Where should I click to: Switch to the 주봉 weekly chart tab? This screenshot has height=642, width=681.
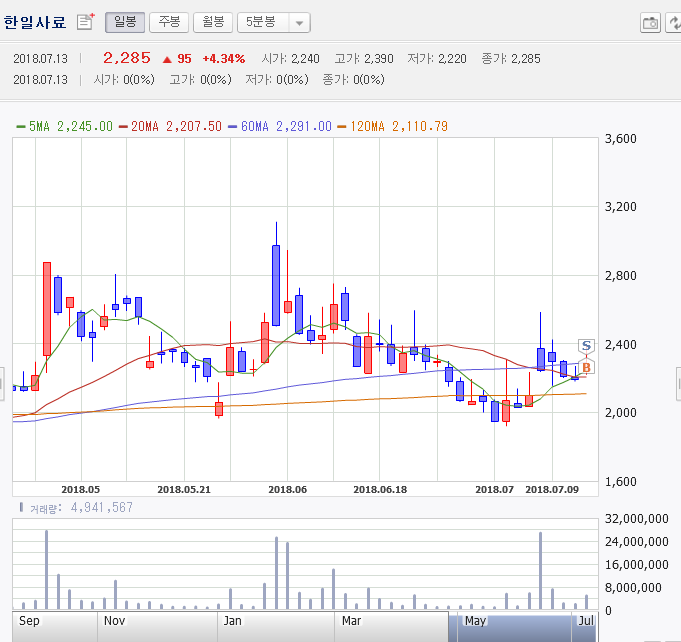pyautogui.click(x=169, y=22)
